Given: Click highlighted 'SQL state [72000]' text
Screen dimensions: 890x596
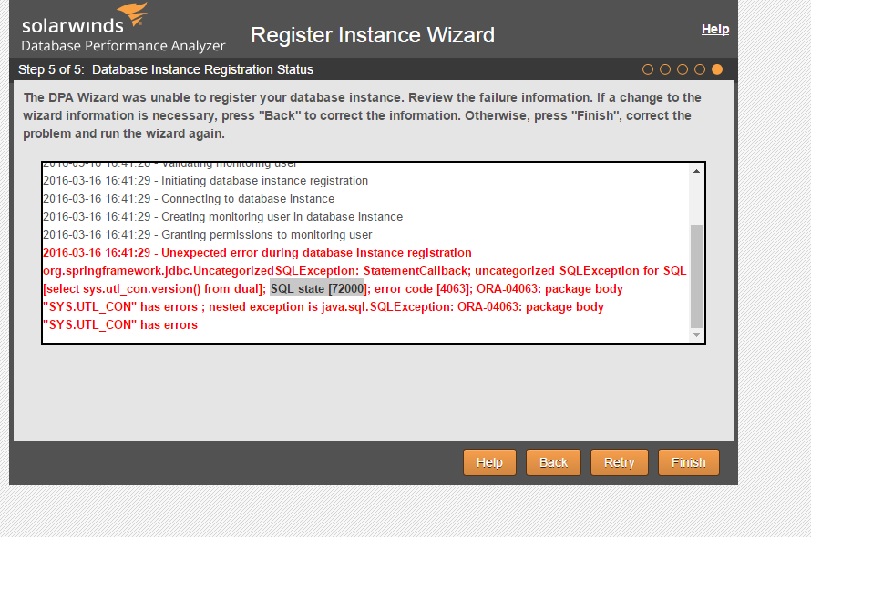Looking at the screenshot, I should pyautogui.click(x=317, y=289).
